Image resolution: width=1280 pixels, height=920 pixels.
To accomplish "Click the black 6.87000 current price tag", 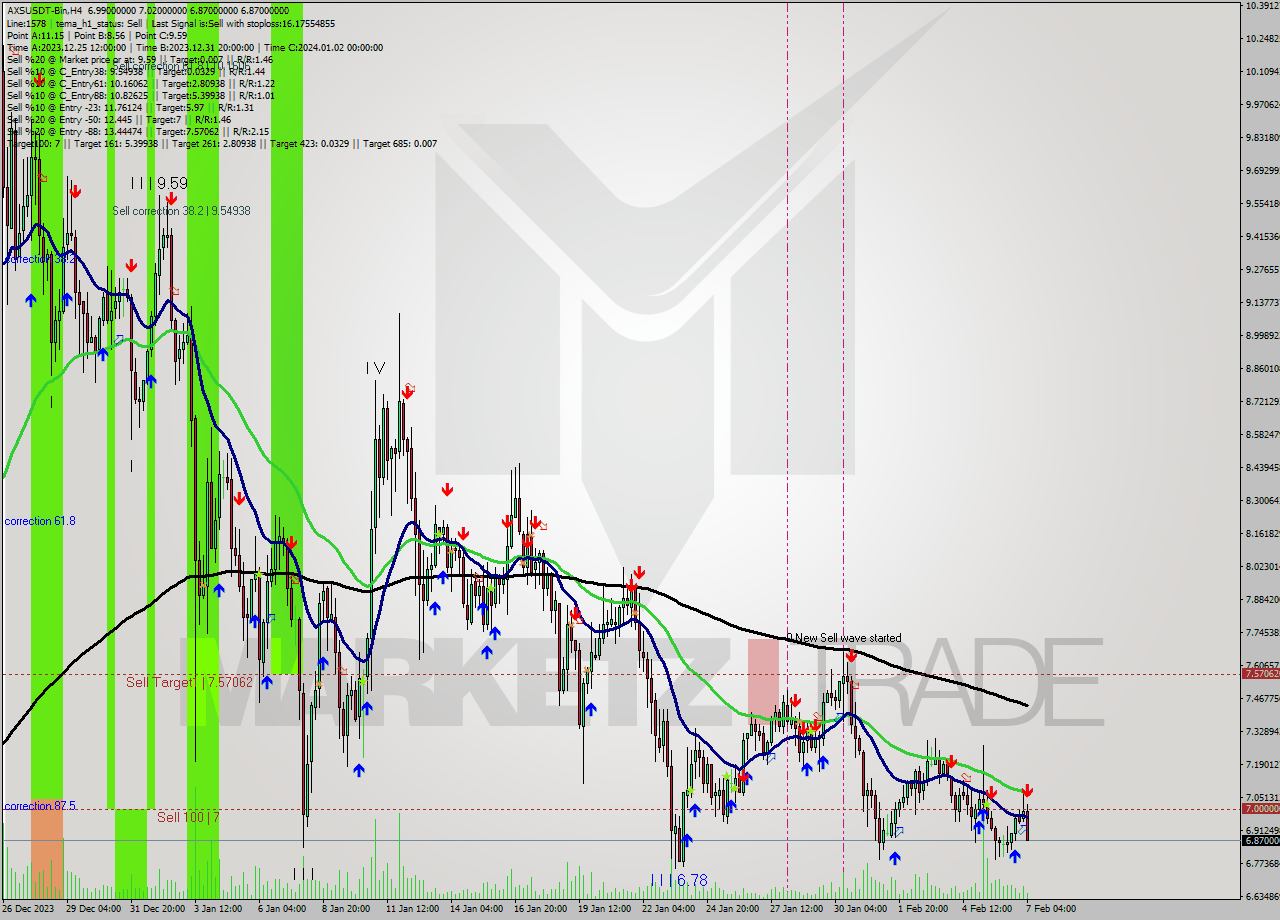I will pyautogui.click(x=1260, y=841).
